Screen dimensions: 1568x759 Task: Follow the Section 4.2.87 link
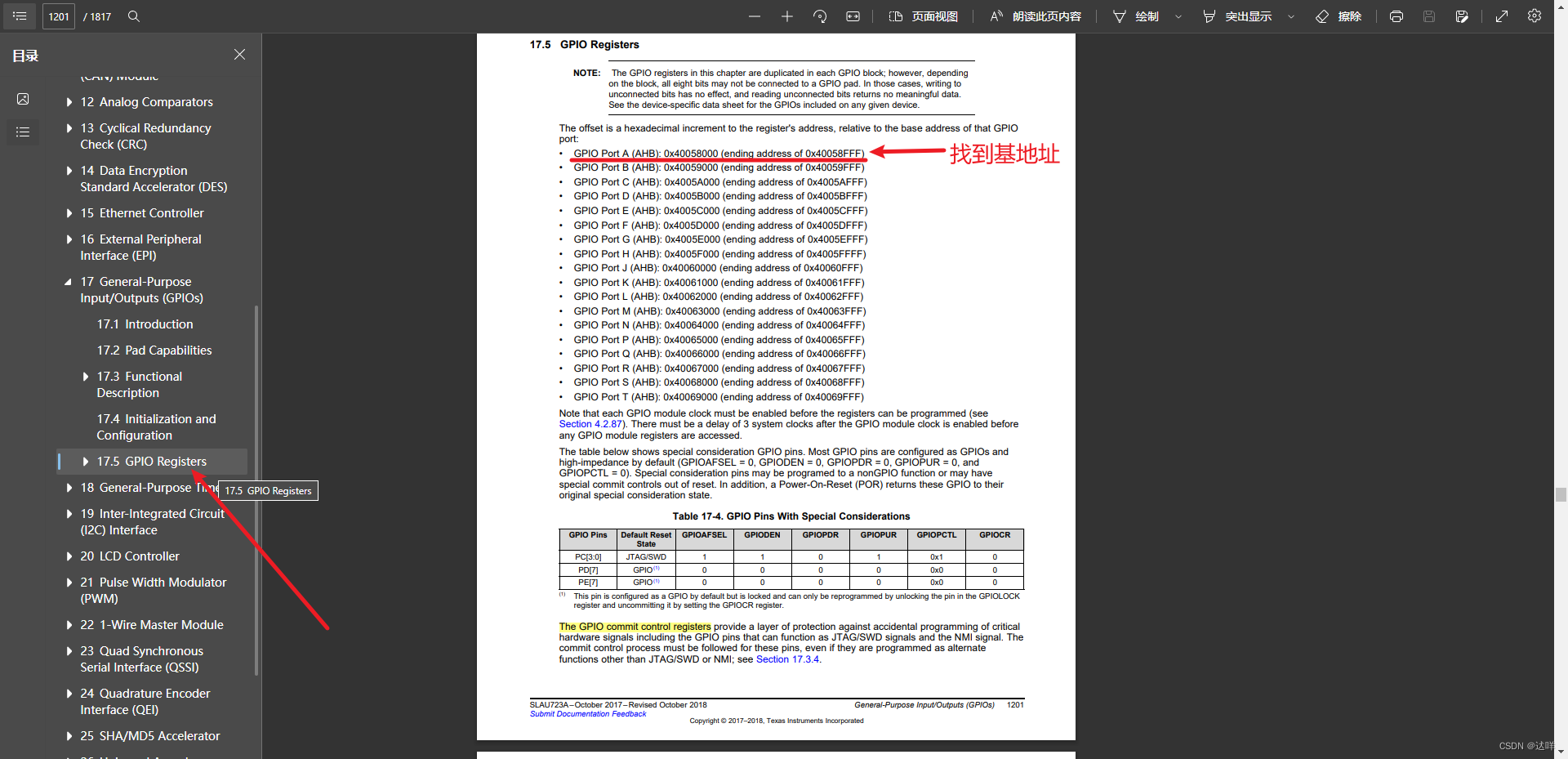(590, 424)
